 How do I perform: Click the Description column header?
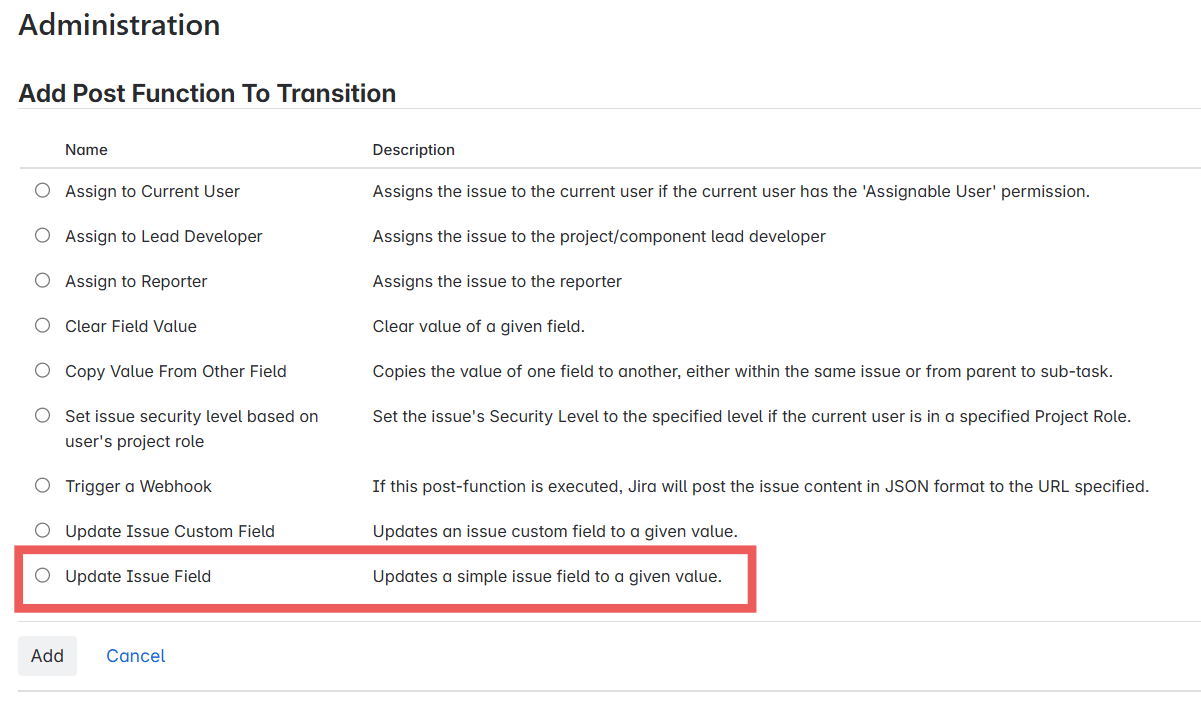click(x=413, y=149)
